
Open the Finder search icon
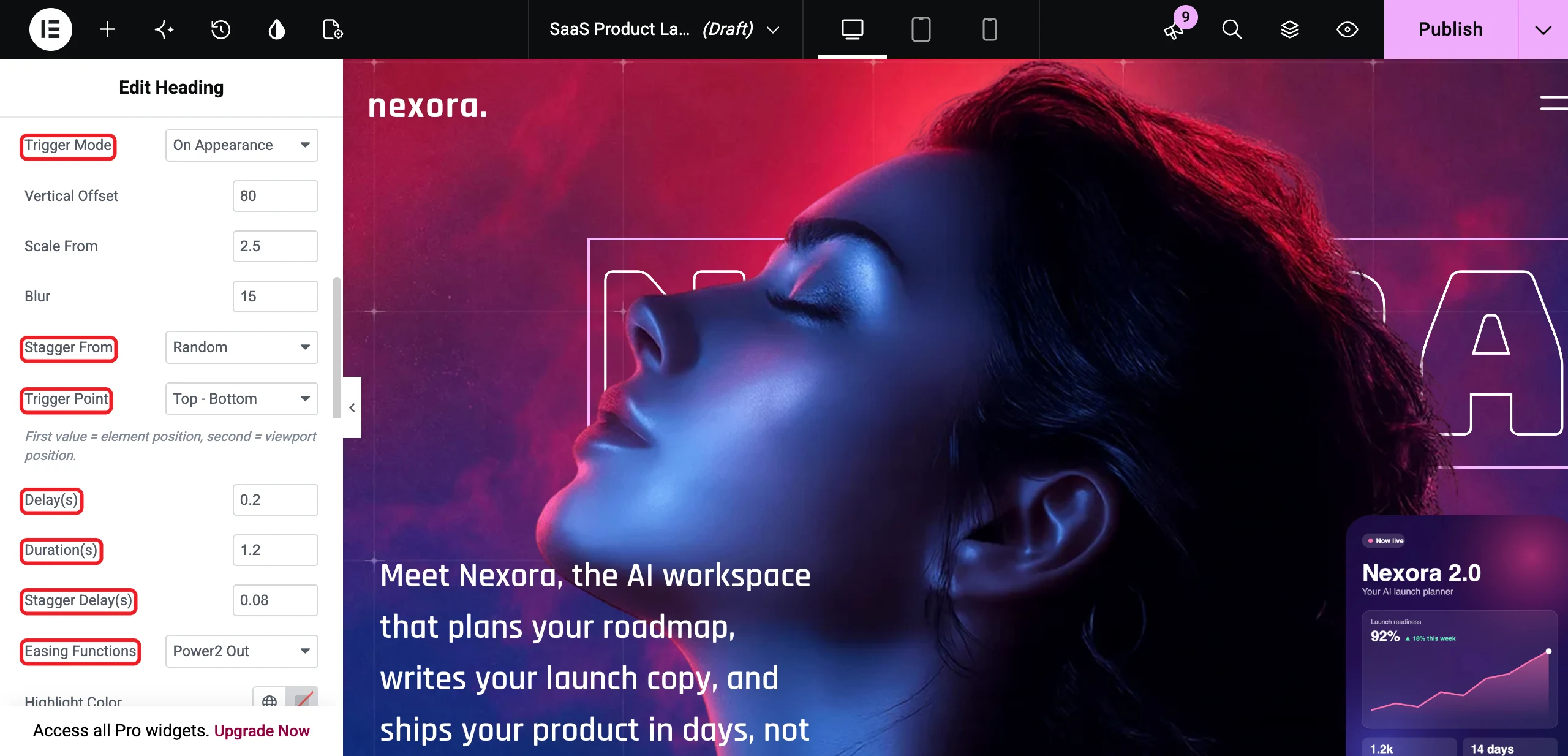click(x=1232, y=29)
